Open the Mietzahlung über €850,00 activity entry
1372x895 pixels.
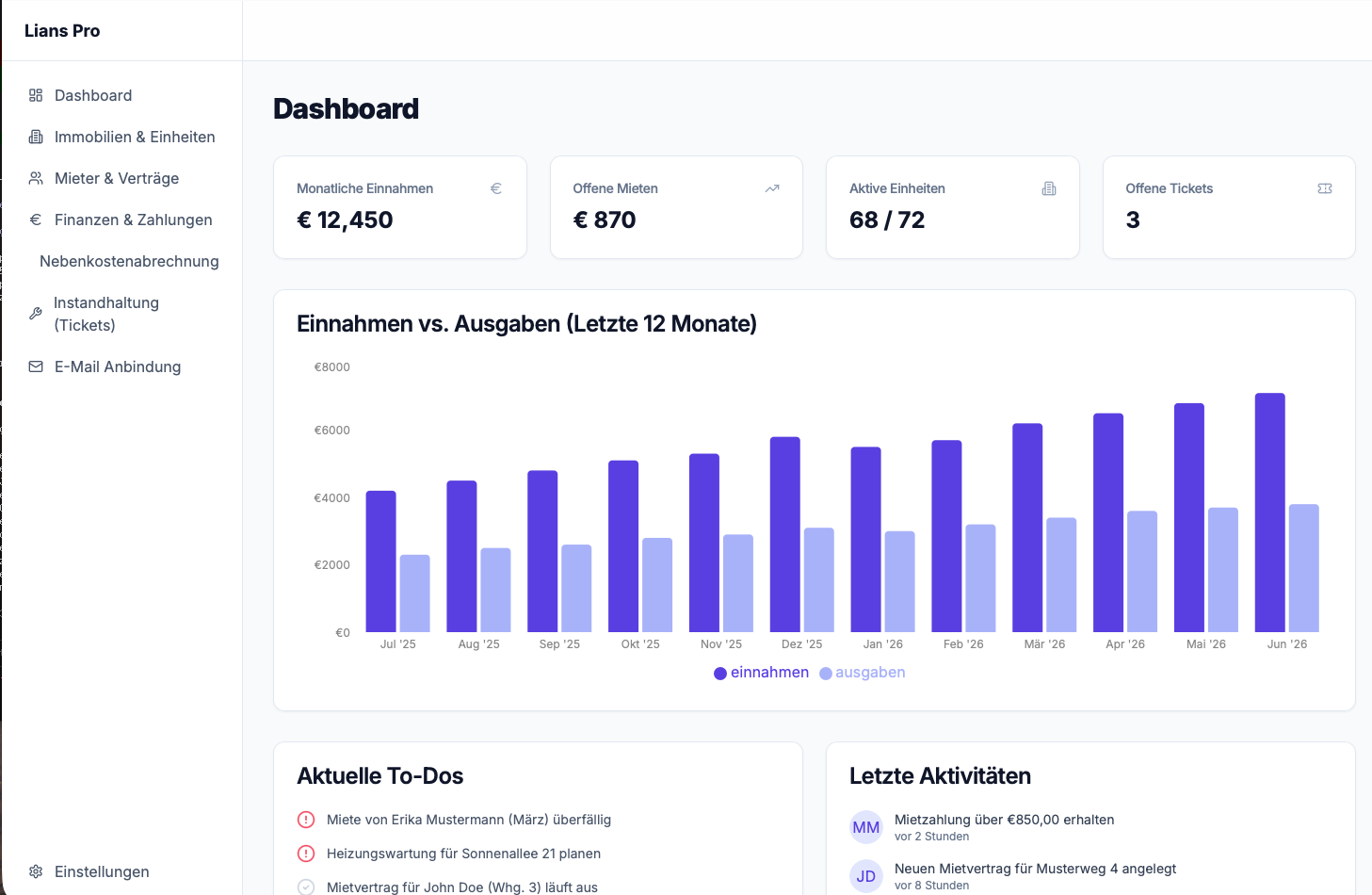[x=1004, y=820]
